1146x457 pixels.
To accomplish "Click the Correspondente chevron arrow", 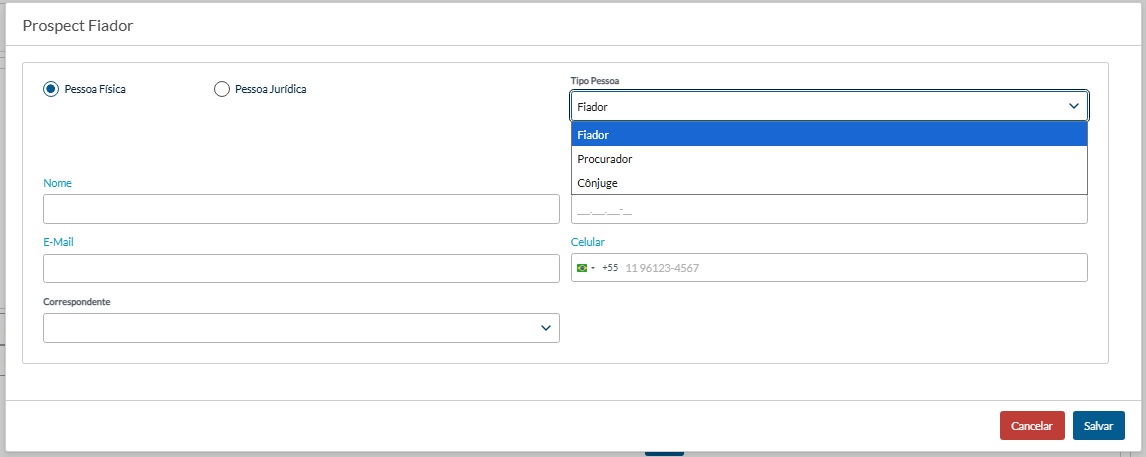I will (x=546, y=328).
